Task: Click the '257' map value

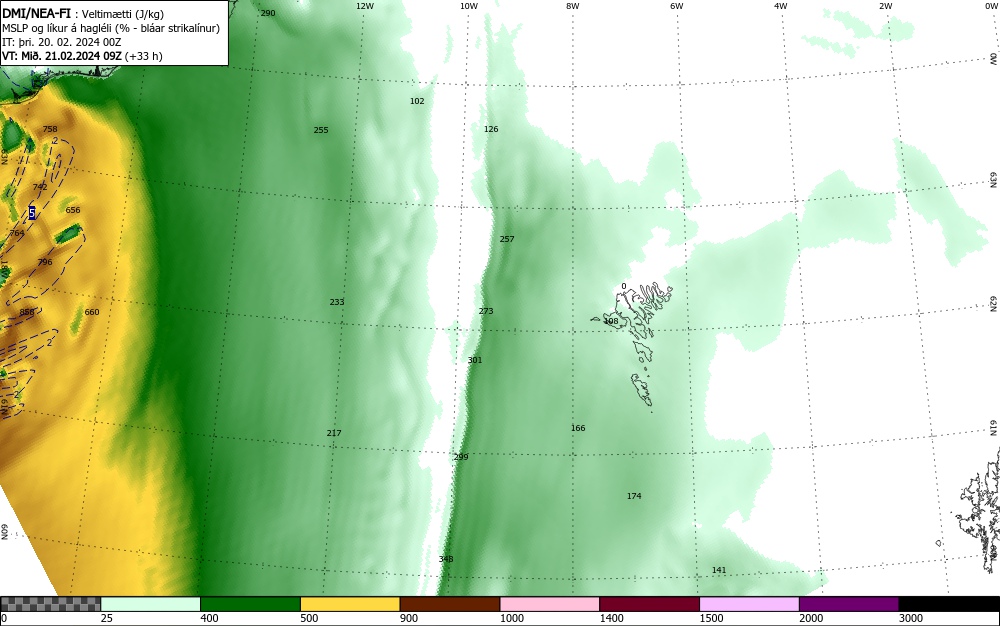Action: pos(507,239)
